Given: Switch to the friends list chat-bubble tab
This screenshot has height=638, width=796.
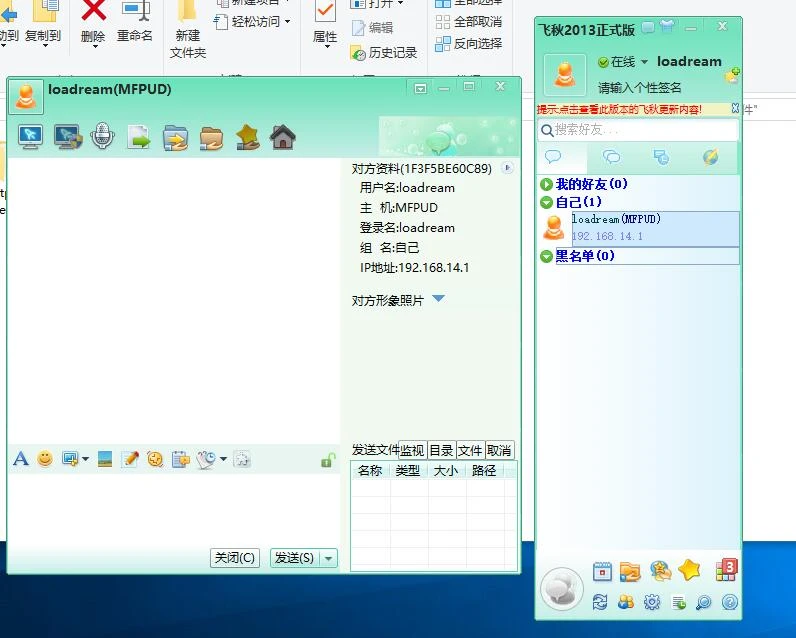Looking at the screenshot, I should tap(553, 157).
